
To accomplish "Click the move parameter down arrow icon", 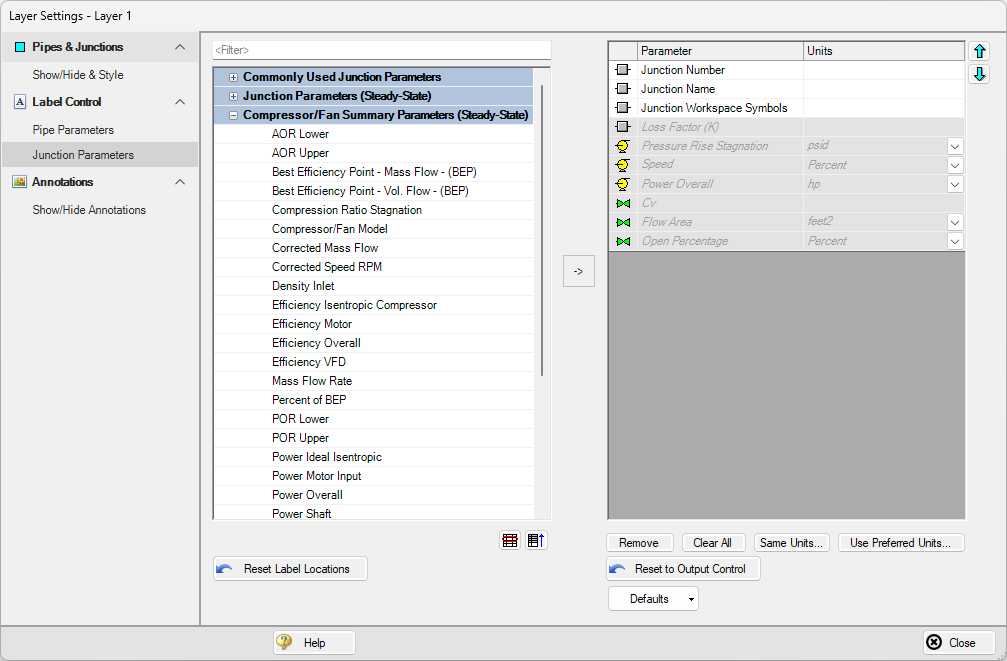I will point(979,74).
